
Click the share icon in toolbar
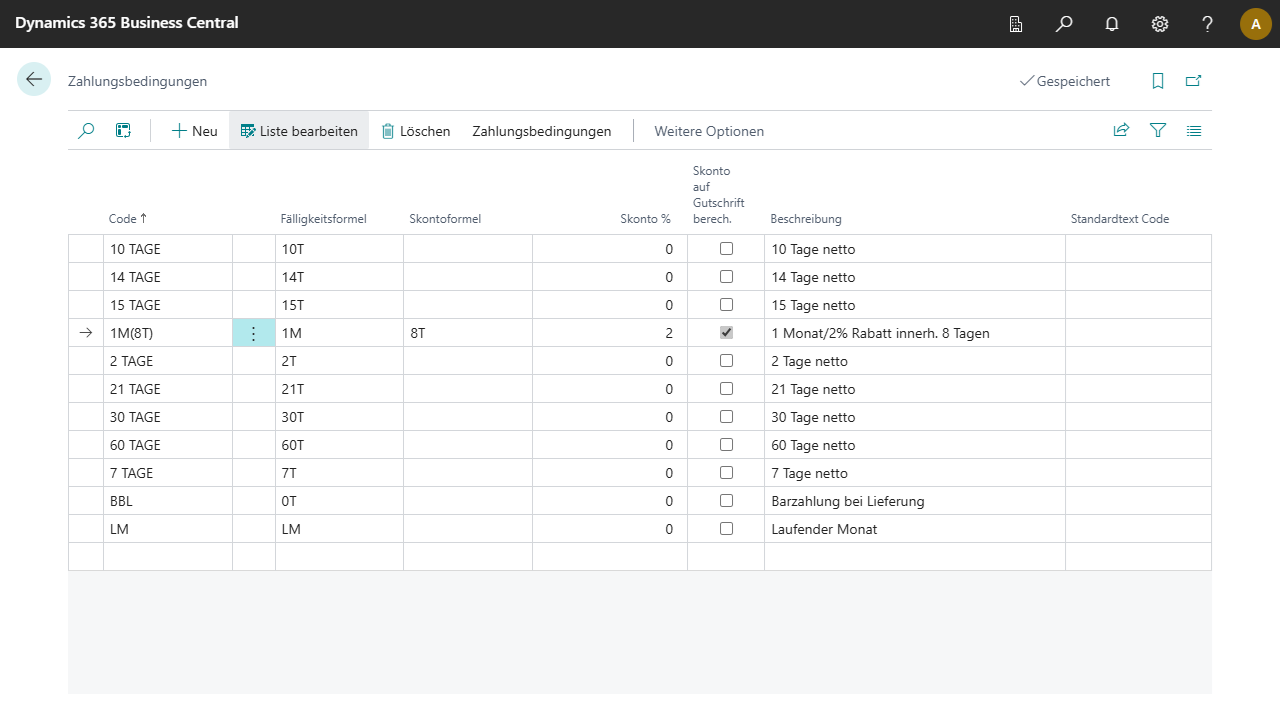click(1121, 131)
